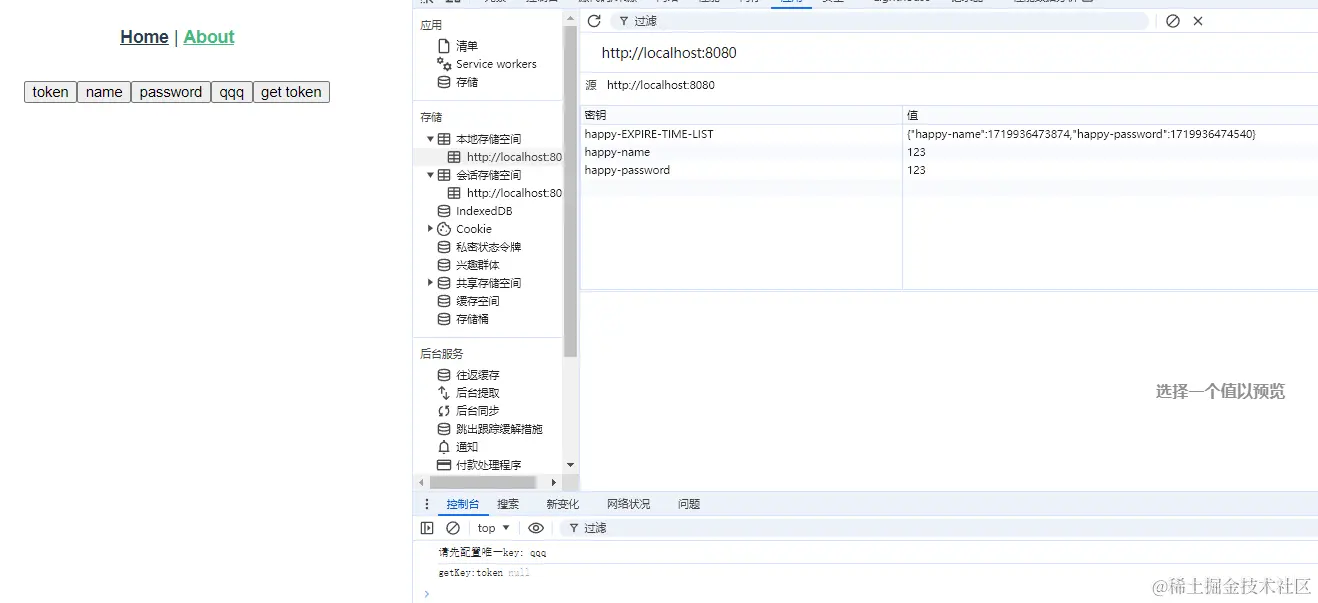Image resolution: width=1318 pixels, height=603 pixels.
Task: Collapse the 本地存储空间 tree node
Action: (x=431, y=139)
